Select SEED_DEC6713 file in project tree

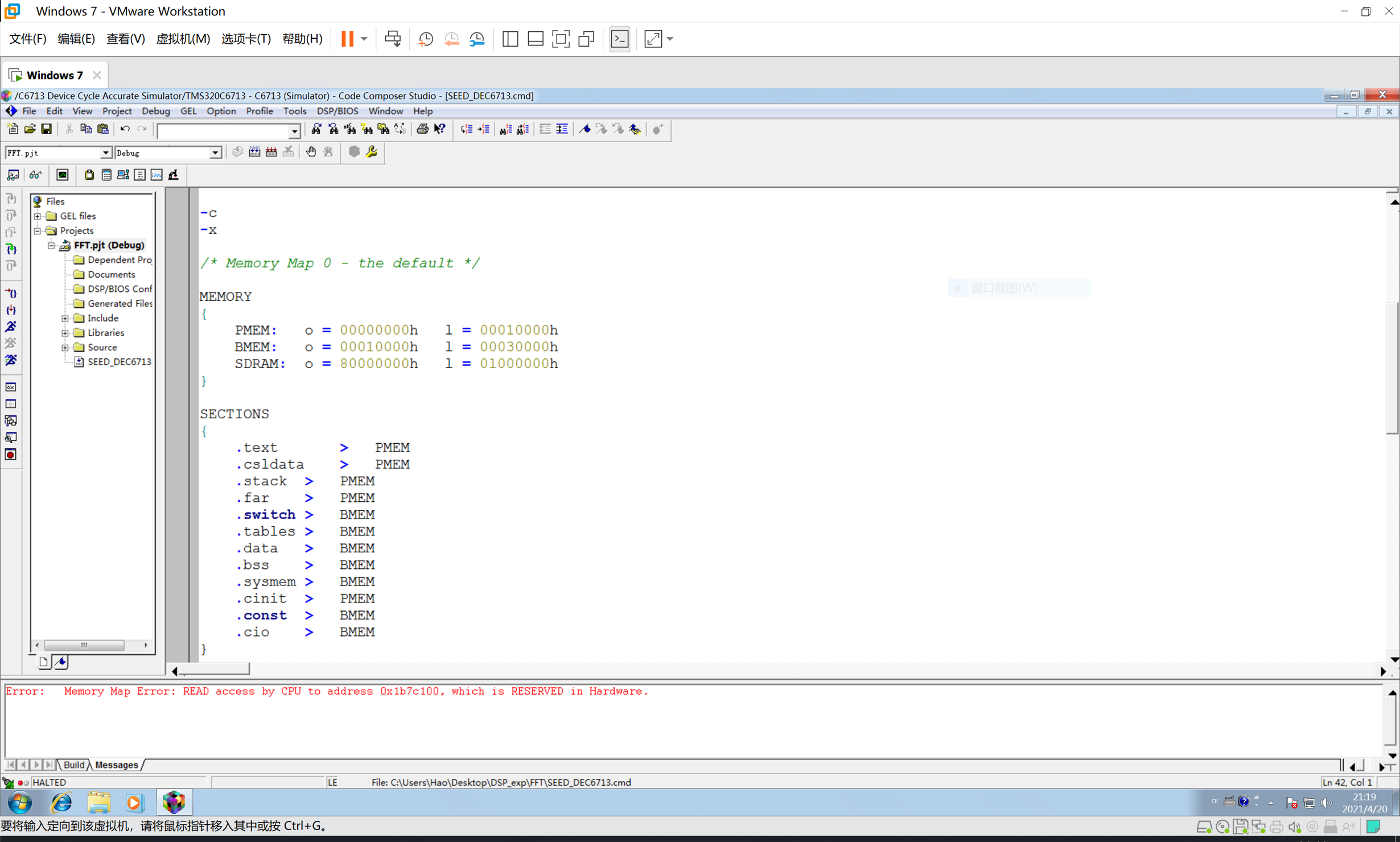coord(119,361)
